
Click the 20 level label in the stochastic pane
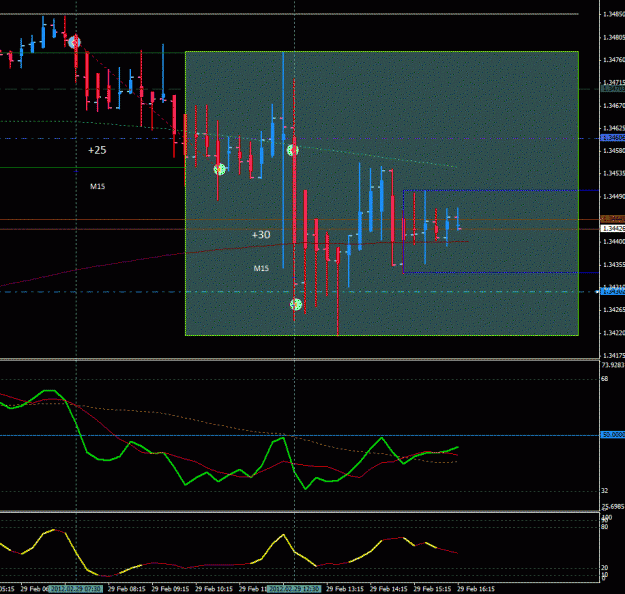(605, 568)
